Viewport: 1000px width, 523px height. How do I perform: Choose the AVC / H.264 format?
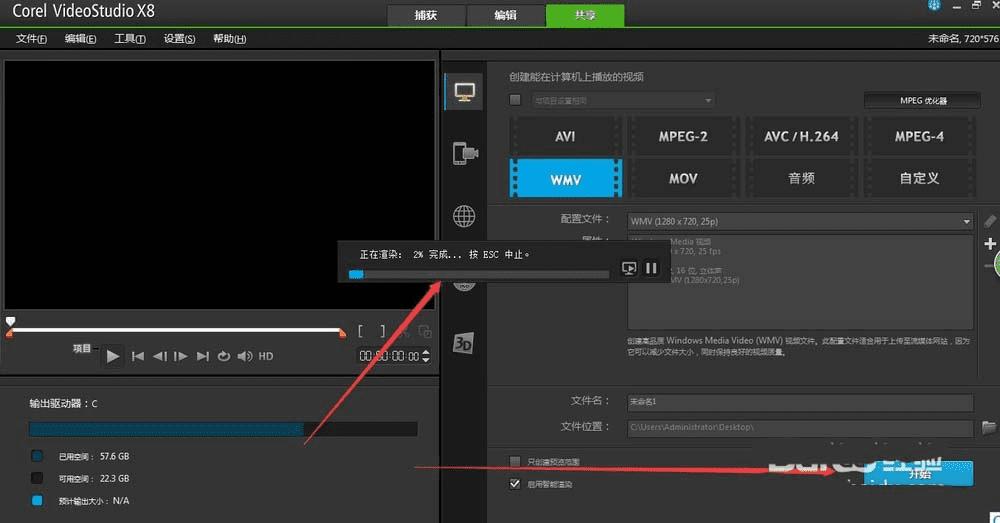click(801, 136)
